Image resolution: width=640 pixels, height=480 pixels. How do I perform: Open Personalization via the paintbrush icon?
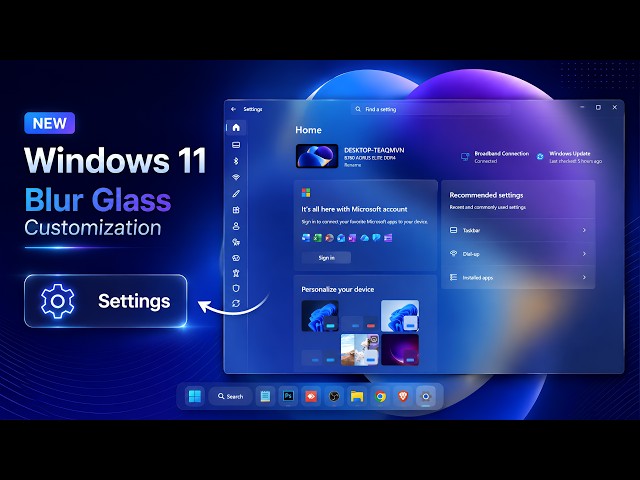coord(236,193)
